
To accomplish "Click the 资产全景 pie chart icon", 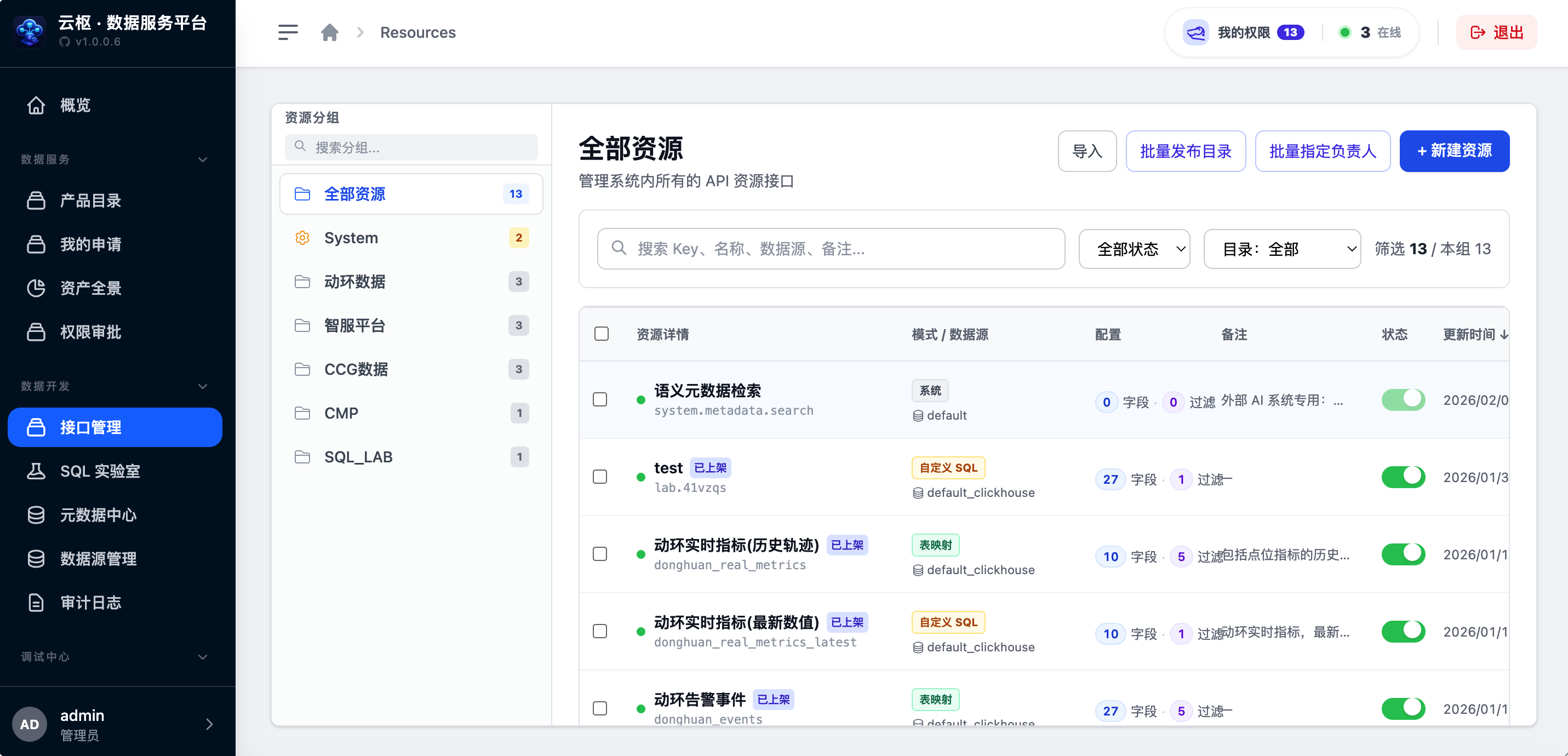I will pos(36,288).
